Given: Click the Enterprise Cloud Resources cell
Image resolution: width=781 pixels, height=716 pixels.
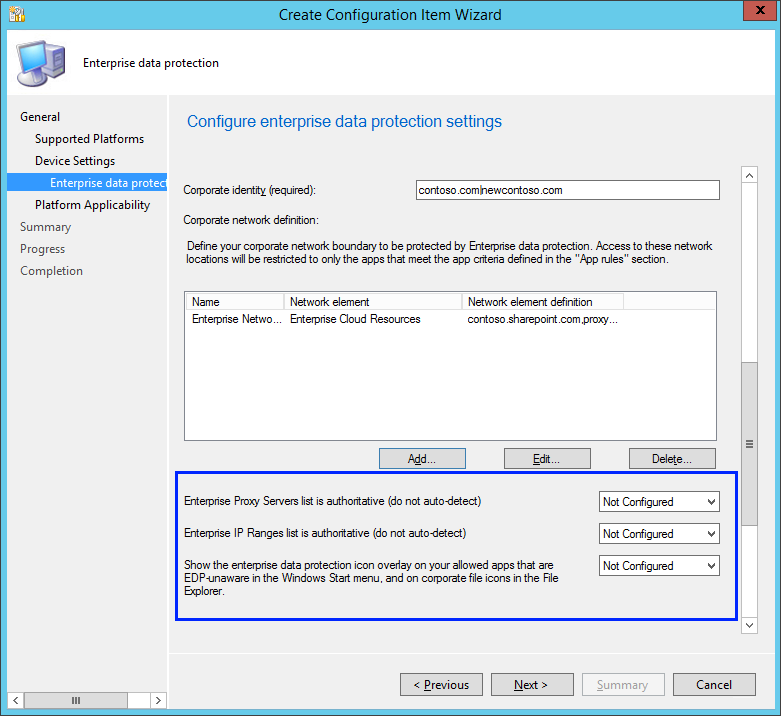Looking at the screenshot, I should [355, 319].
